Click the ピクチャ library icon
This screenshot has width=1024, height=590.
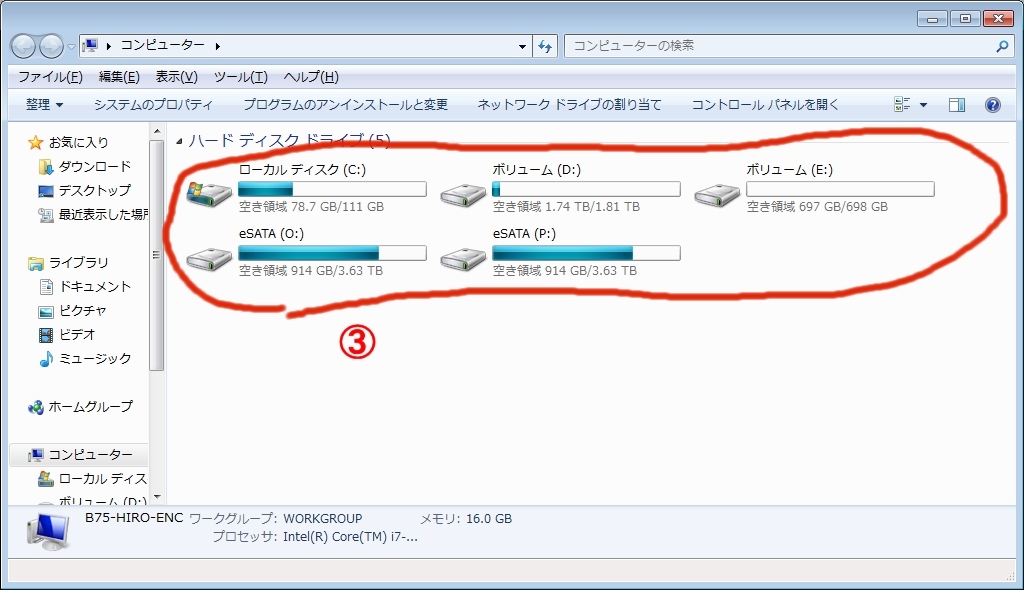[46, 311]
